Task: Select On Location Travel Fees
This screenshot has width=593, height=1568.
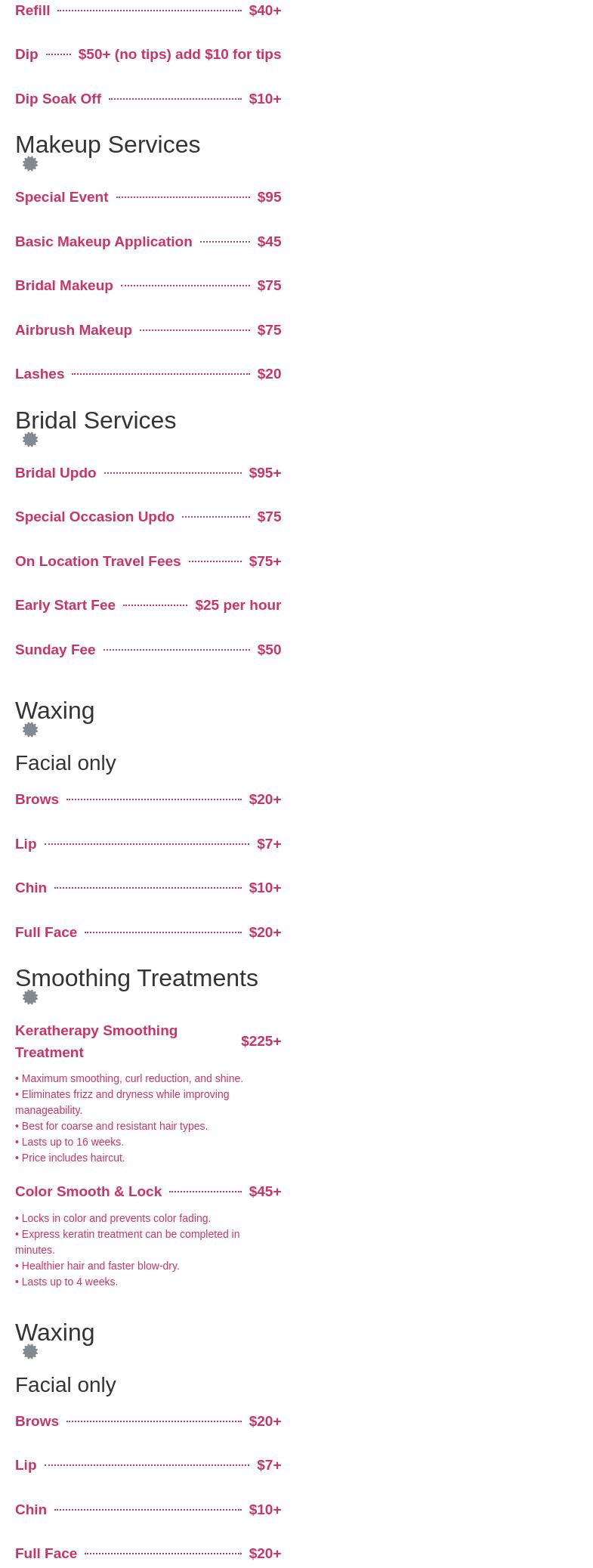Action: point(98,561)
